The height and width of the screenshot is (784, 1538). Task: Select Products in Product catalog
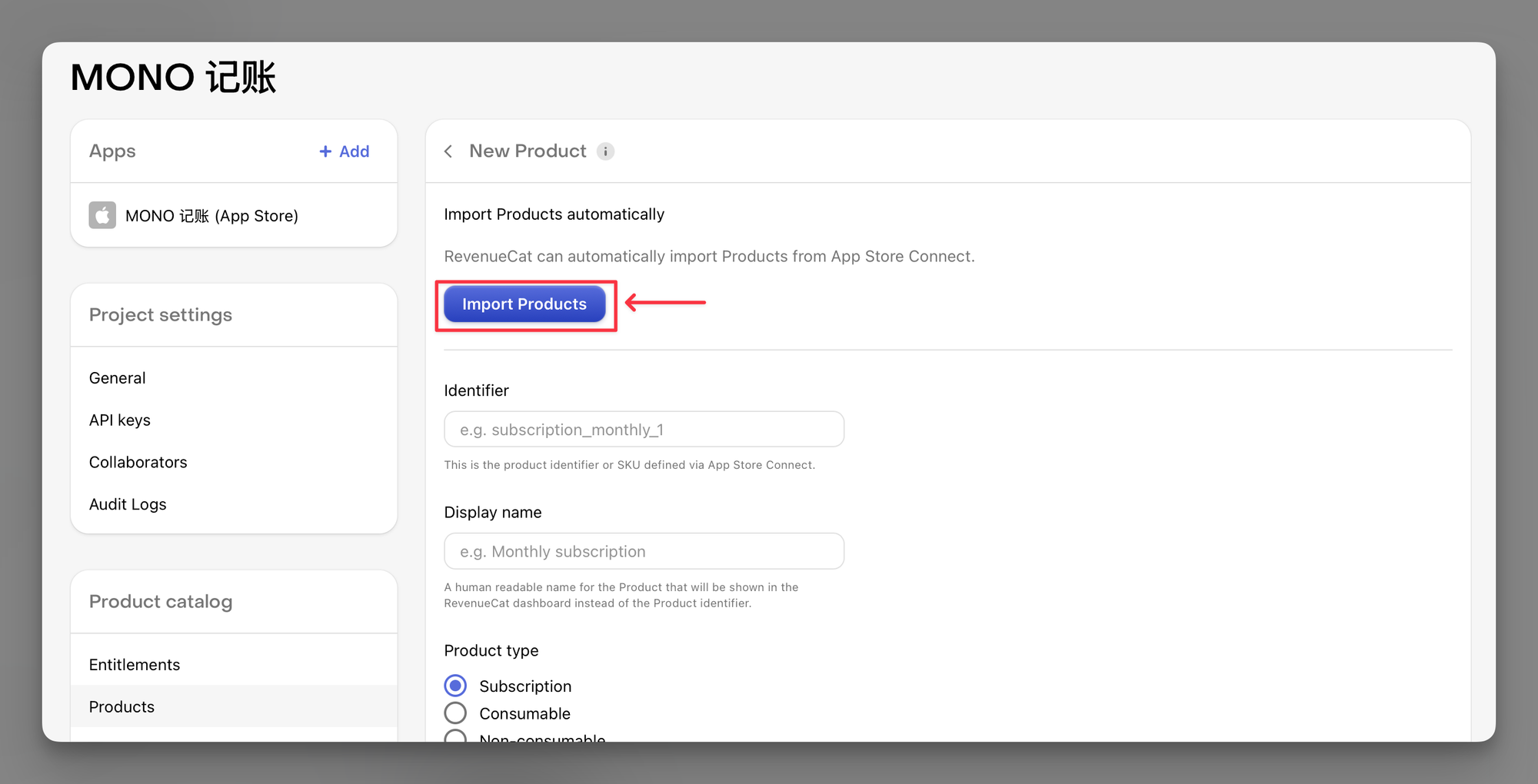(122, 707)
